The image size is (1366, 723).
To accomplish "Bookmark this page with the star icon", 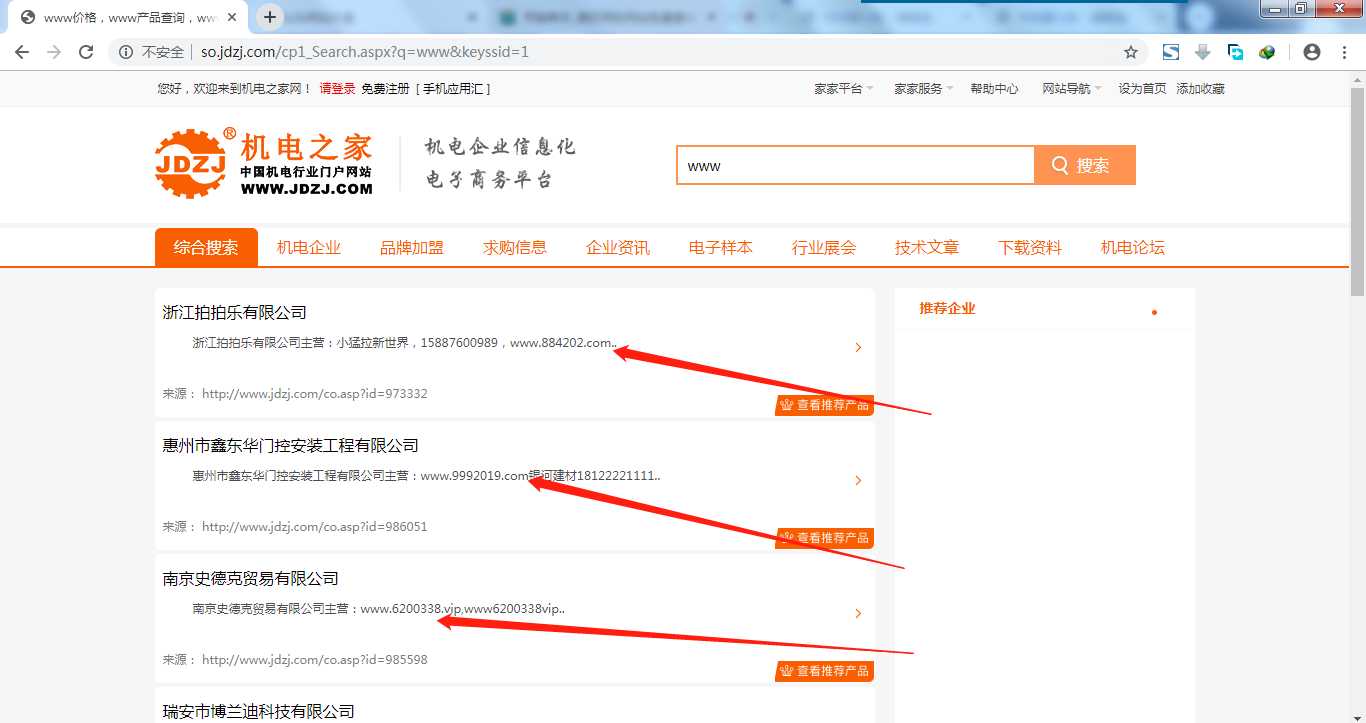I will (1131, 52).
